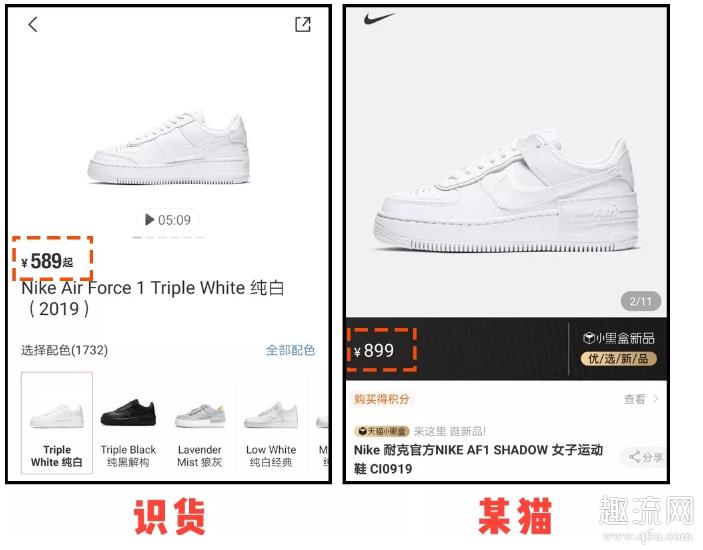Image resolution: width=703 pixels, height=550 pixels.
Task: Tap the ¥899 price
Action: pyautogui.click(x=374, y=351)
